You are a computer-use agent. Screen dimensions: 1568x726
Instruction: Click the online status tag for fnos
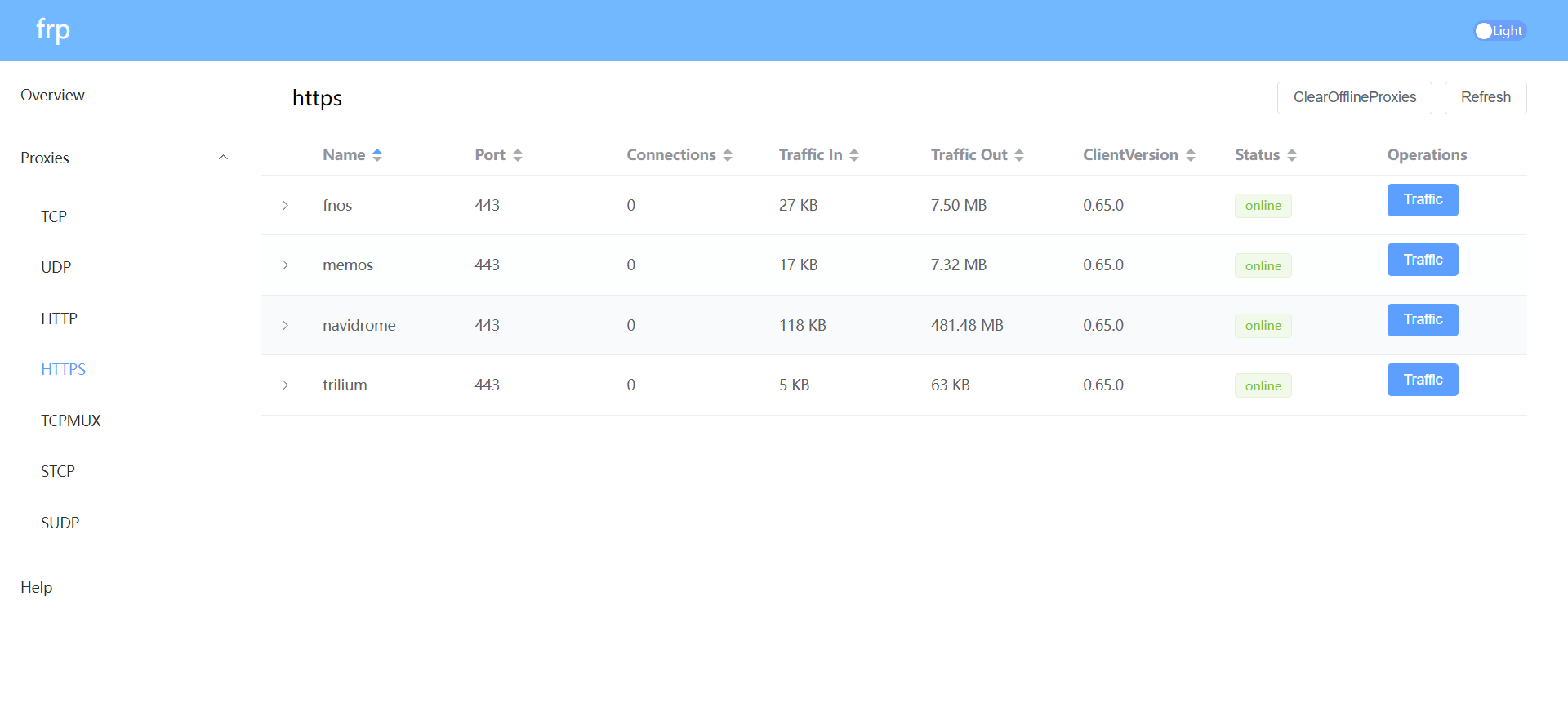coord(1263,206)
